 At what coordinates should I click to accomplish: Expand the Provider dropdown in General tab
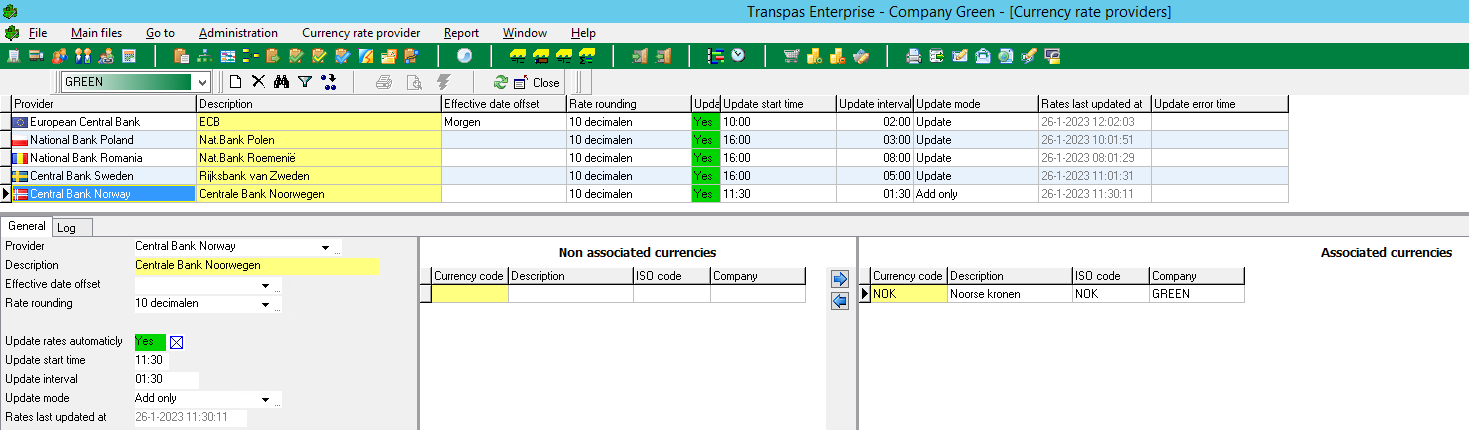(x=325, y=247)
